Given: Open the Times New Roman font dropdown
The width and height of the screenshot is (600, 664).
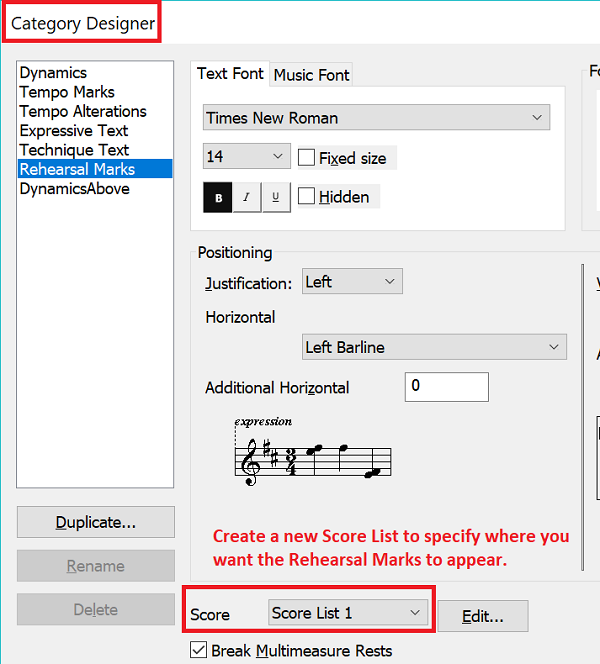Looking at the screenshot, I should tap(376, 118).
